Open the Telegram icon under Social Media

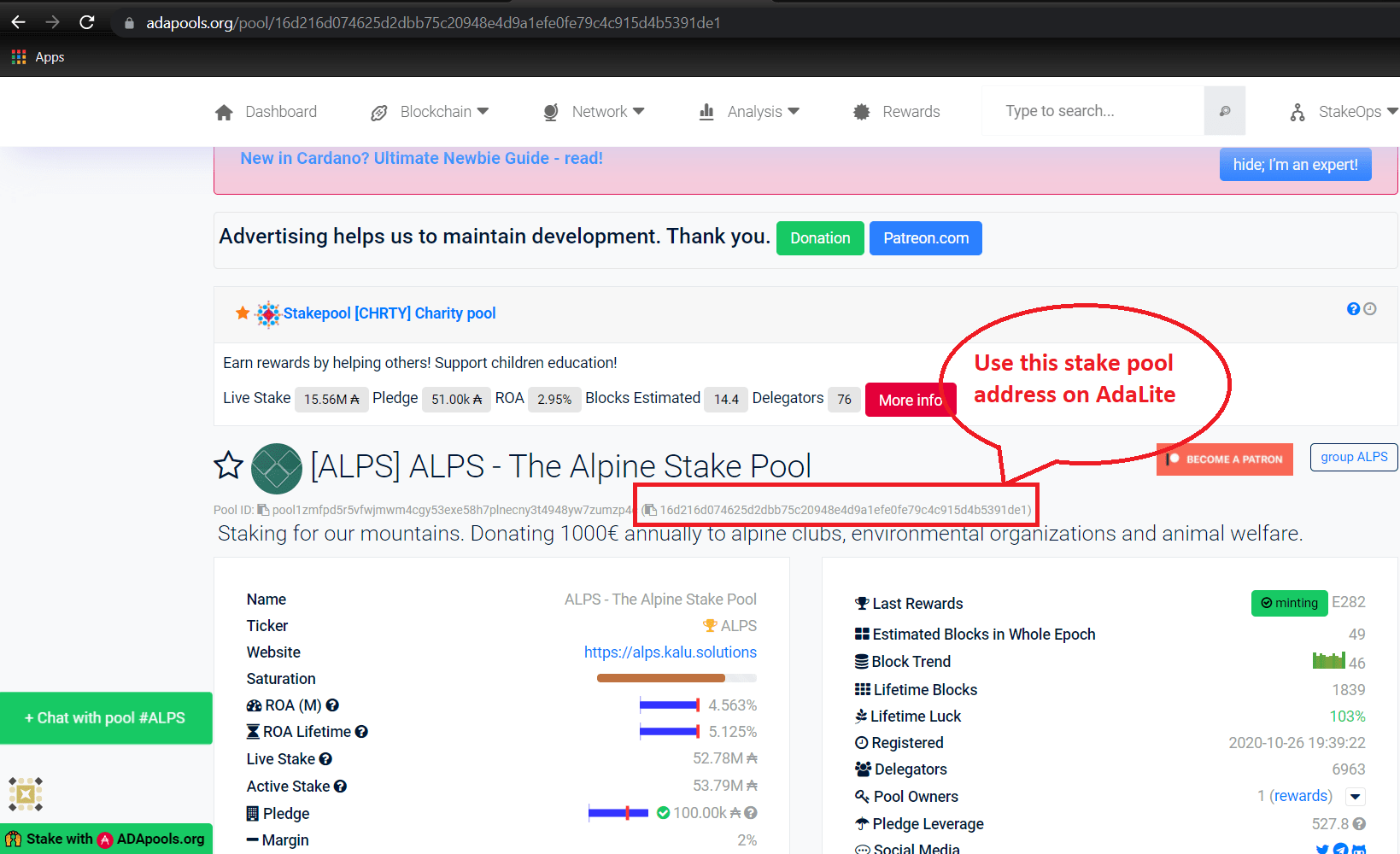(x=1340, y=849)
